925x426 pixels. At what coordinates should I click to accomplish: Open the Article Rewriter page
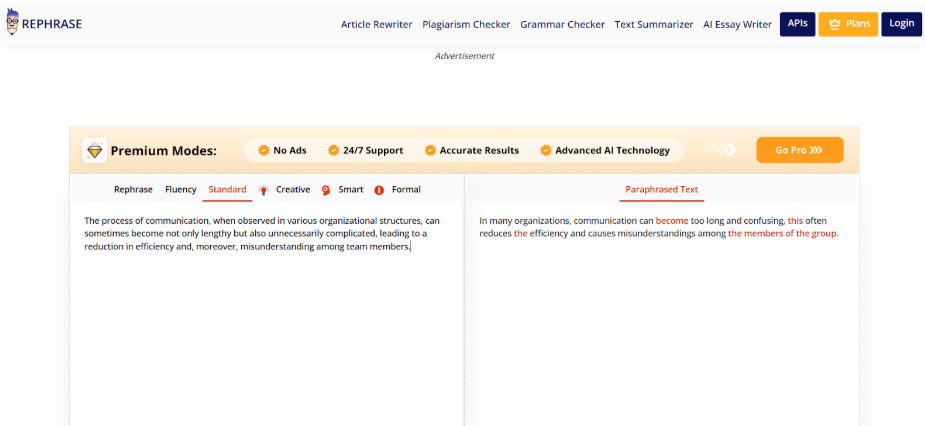[376, 24]
